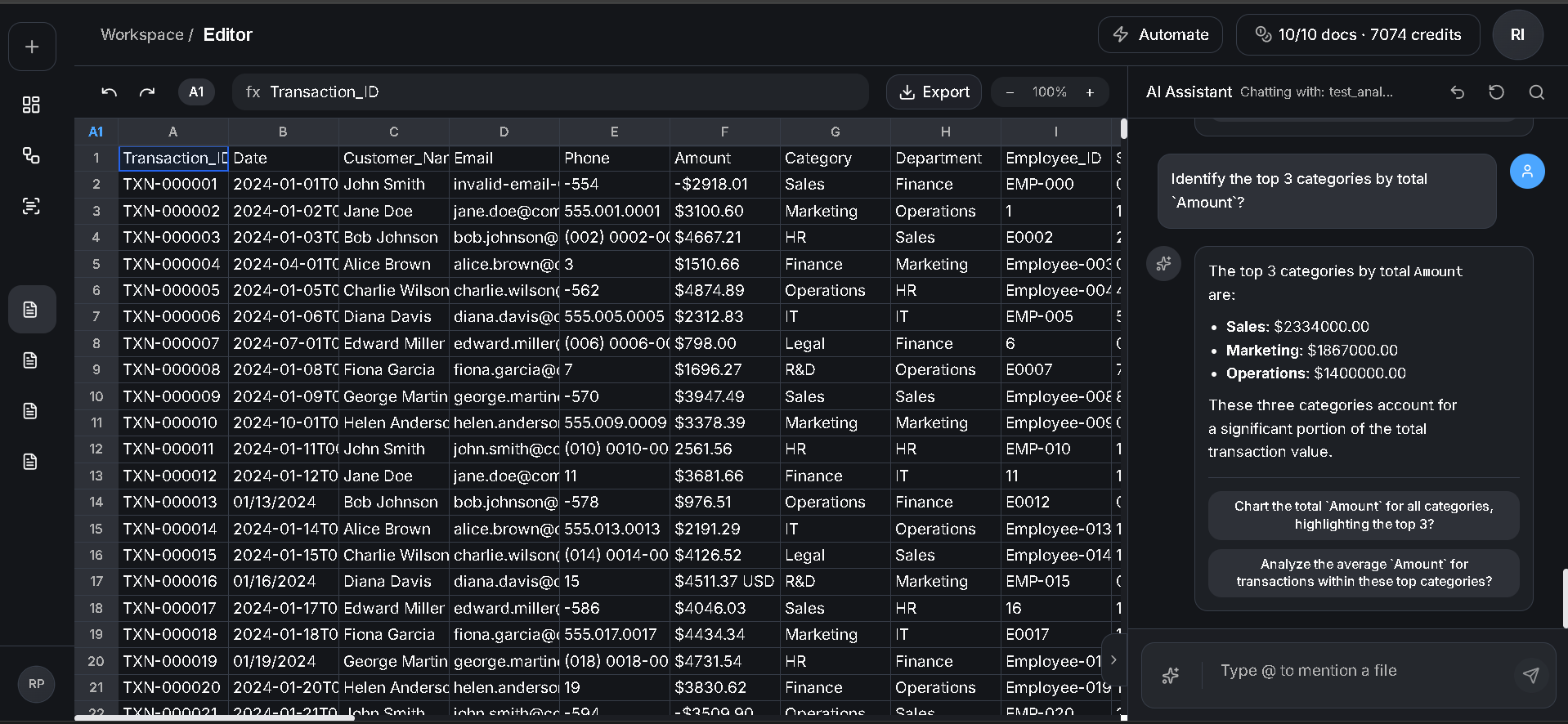
Task: Click the Export button
Action: [934, 92]
